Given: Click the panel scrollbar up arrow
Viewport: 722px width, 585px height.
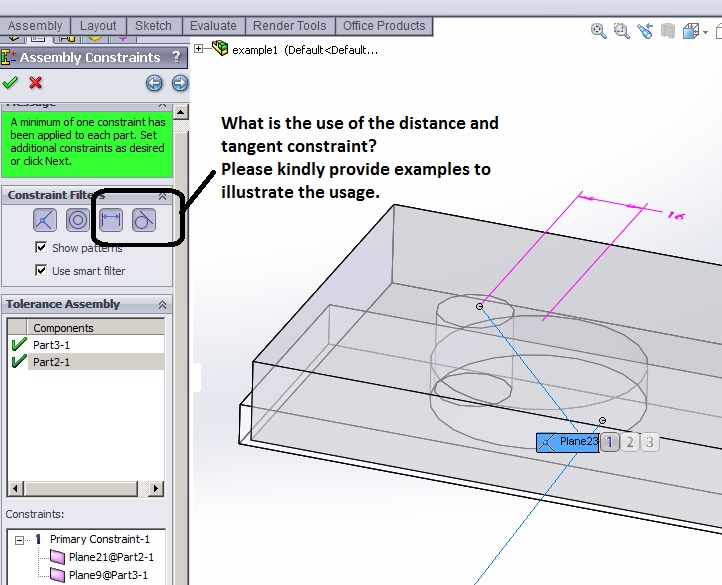Looking at the screenshot, I should tap(180, 112).
